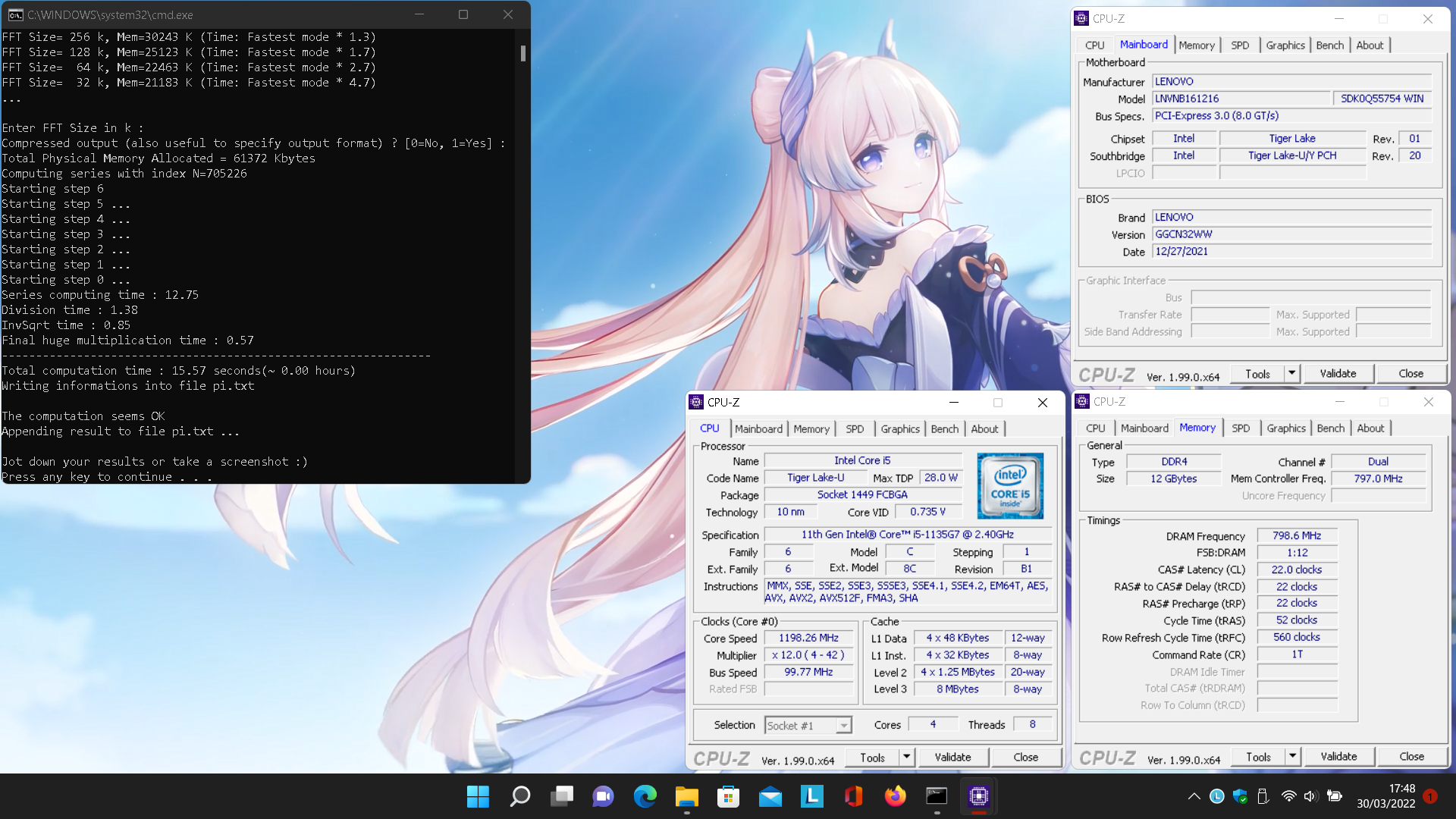1456x819 pixels.
Task: Click Tools button in Memory window
Action: click(1258, 756)
